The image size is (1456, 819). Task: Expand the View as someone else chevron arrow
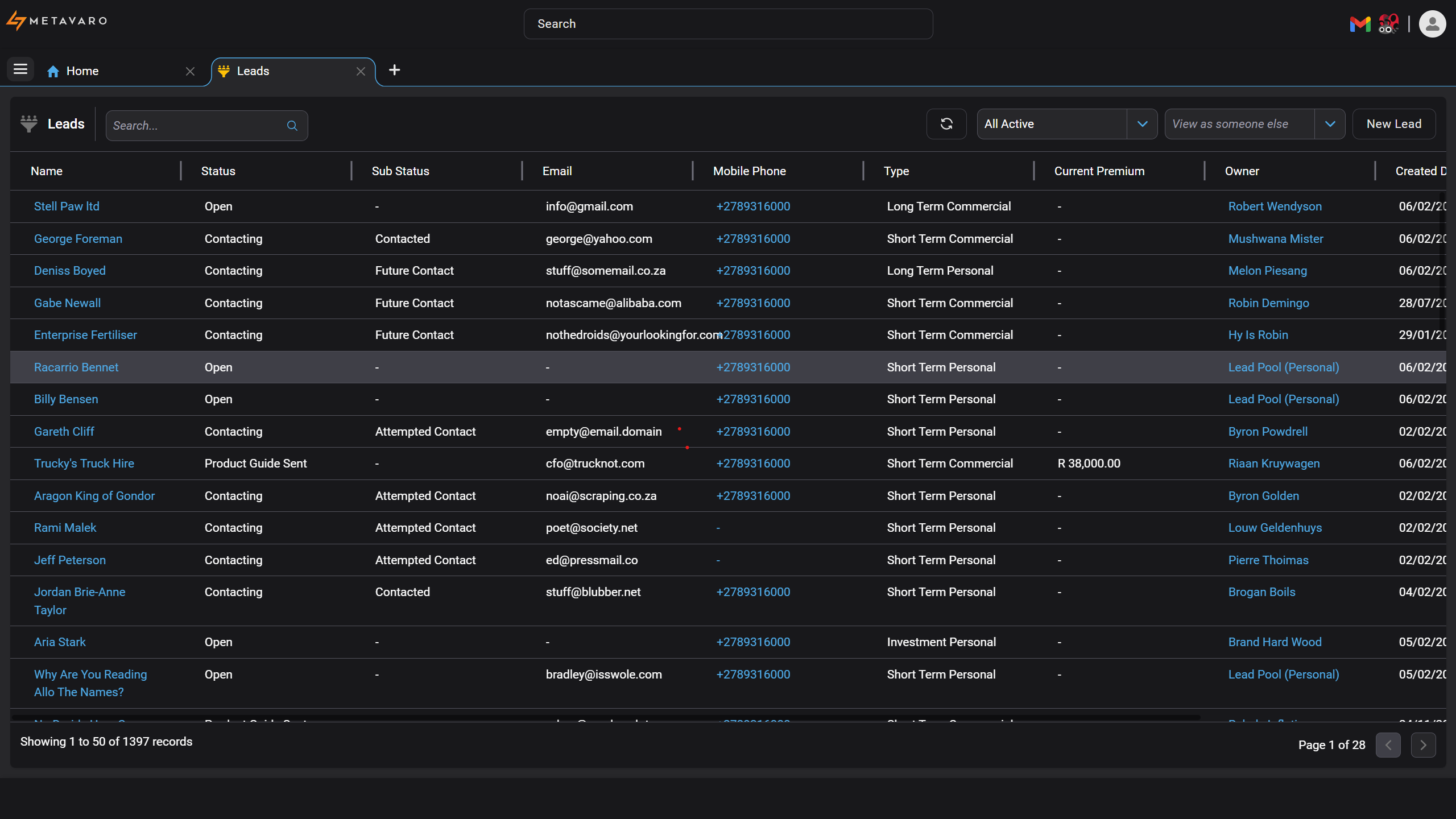click(1330, 123)
